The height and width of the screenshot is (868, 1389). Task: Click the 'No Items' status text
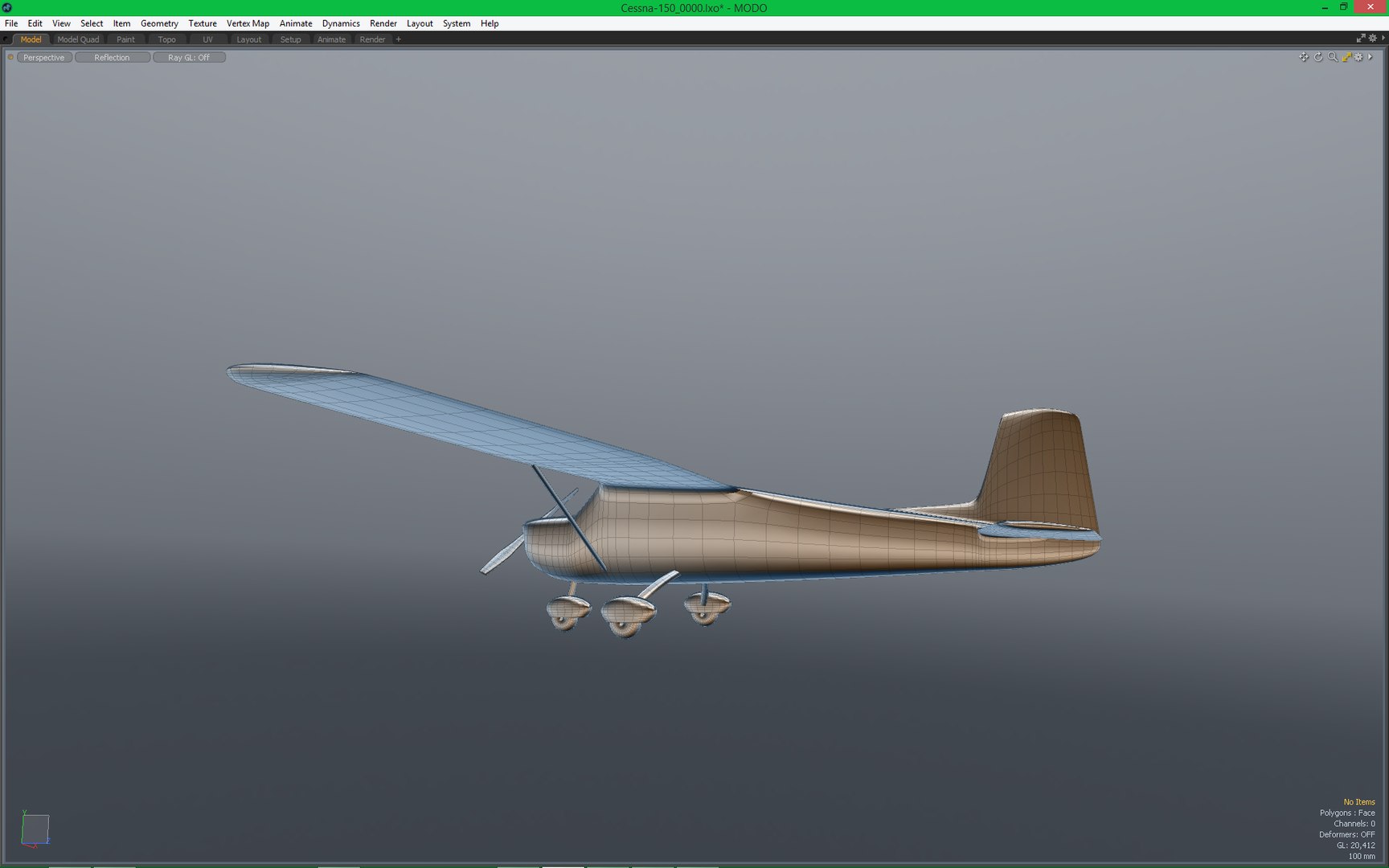pos(1359,802)
